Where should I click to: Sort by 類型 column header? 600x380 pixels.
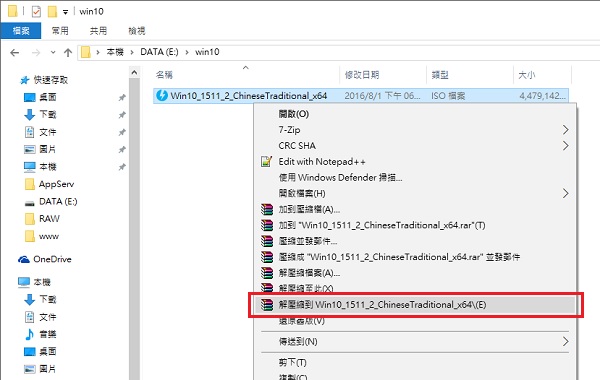[x=440, y=75]
